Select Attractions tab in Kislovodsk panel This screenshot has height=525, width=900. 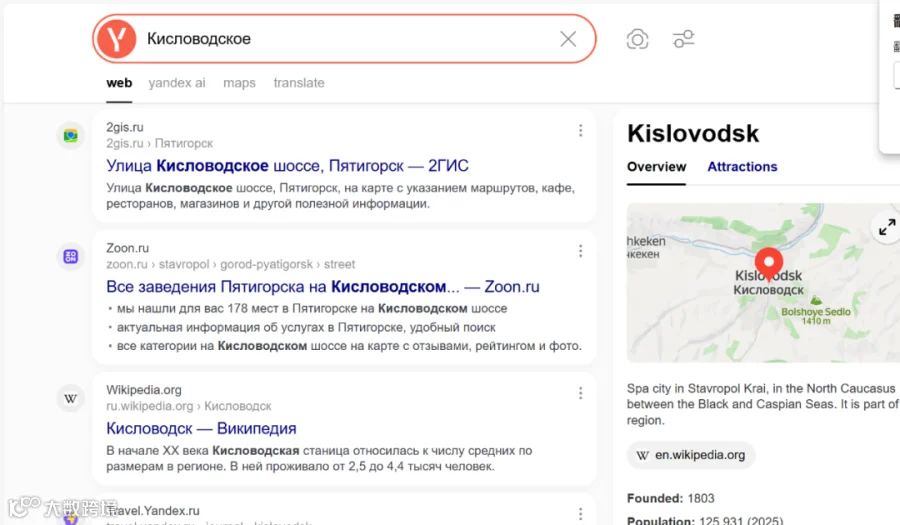pyautogui.click(x=742, y=167)
